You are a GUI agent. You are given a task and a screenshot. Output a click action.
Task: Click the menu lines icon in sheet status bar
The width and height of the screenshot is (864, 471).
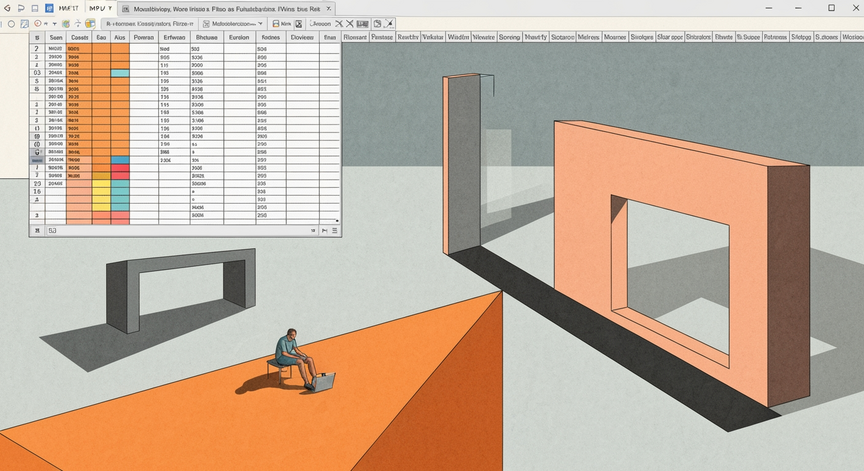click(x=334, y=231)
